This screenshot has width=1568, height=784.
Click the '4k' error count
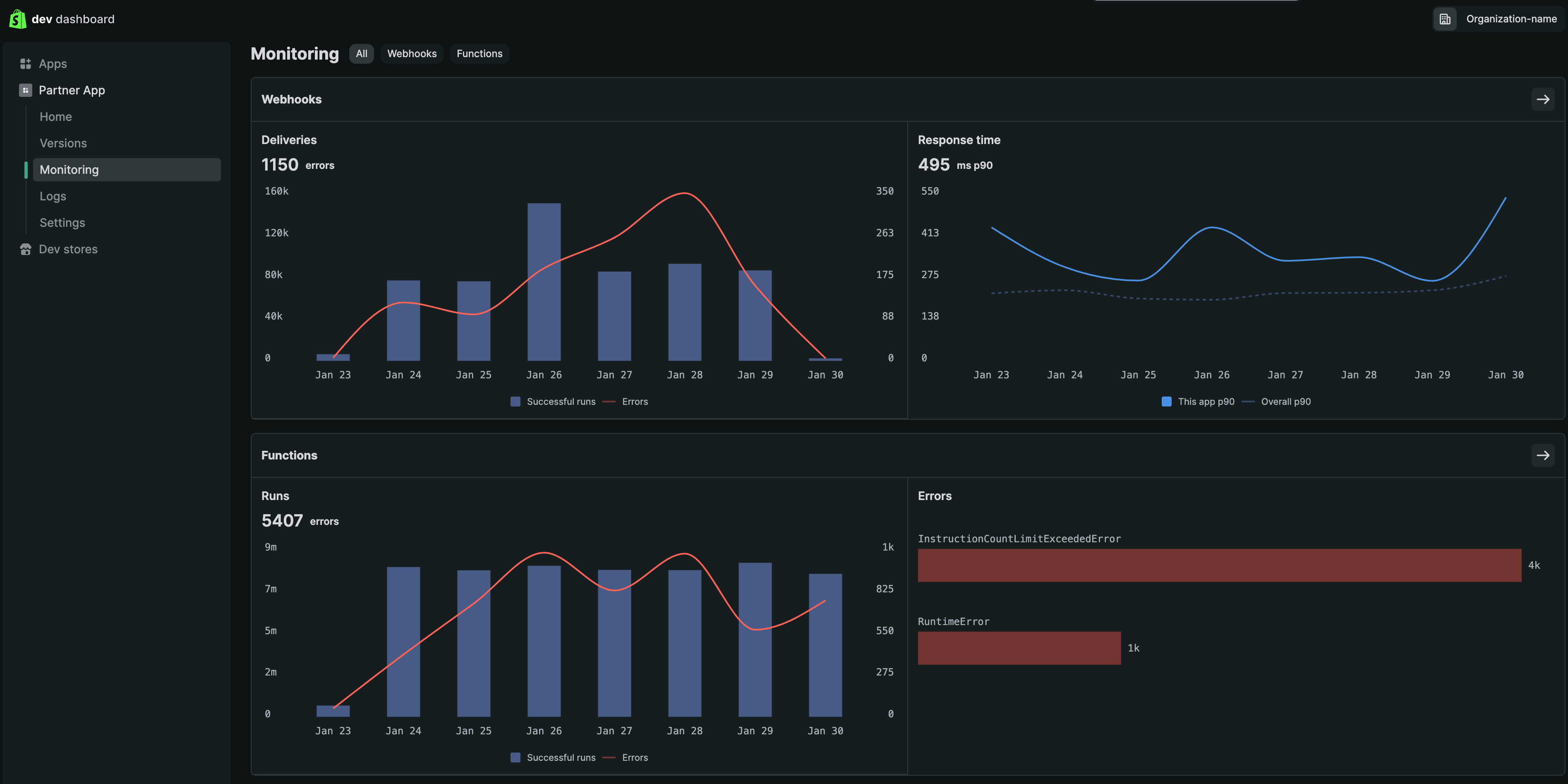click(1534, 565)
